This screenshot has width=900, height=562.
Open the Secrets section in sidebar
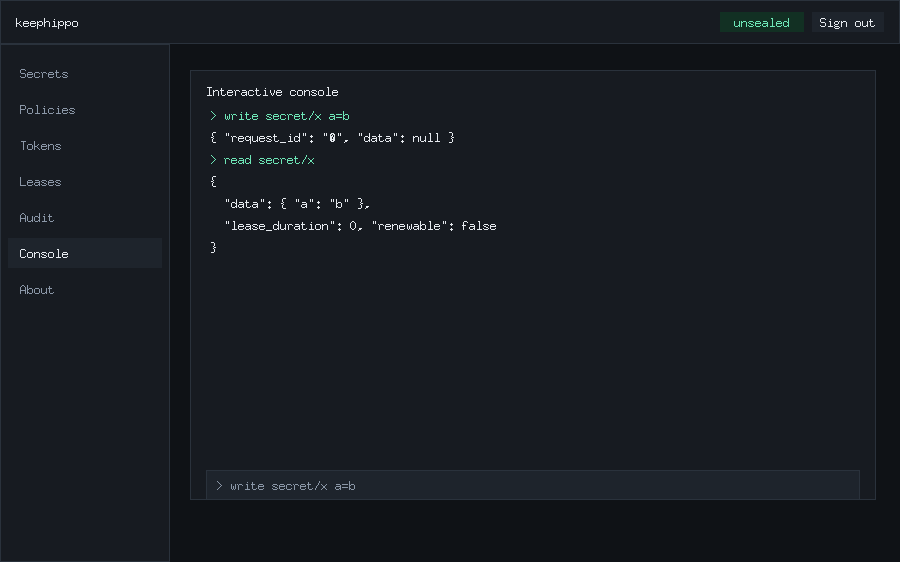click(85, 73)
